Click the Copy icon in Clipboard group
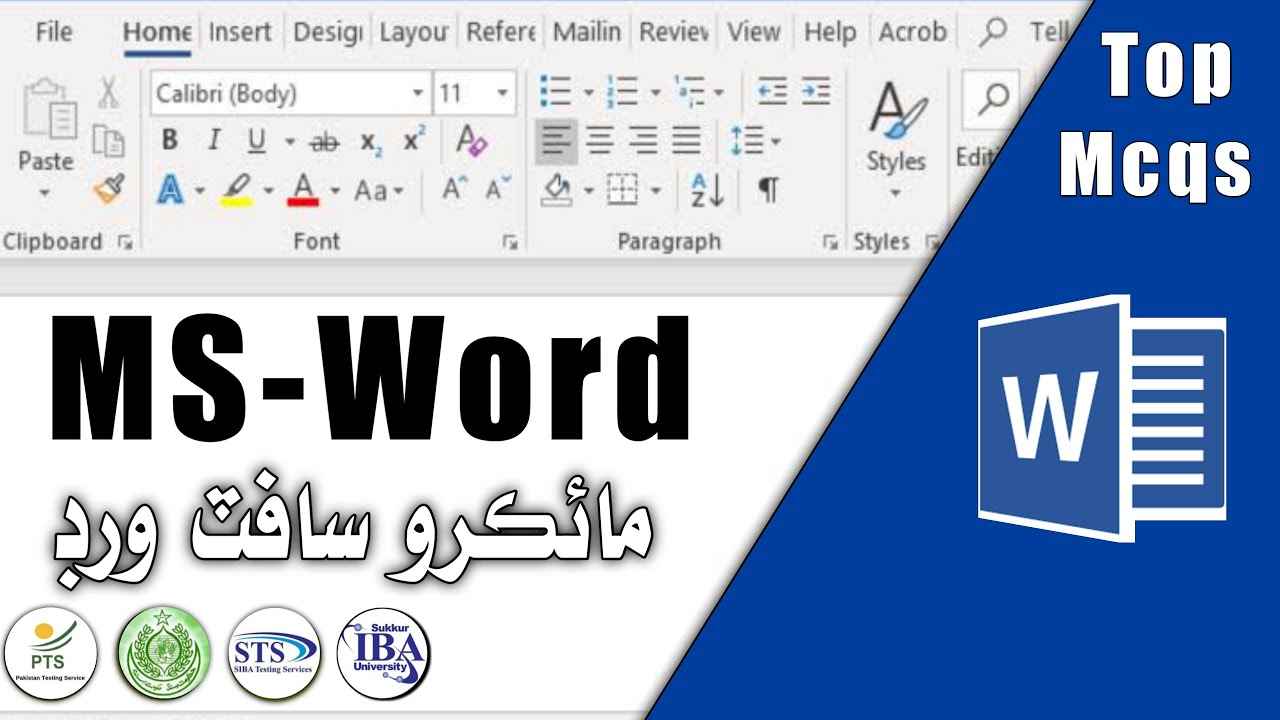The height and width of the screenshot is (720, 1280). 108,140
